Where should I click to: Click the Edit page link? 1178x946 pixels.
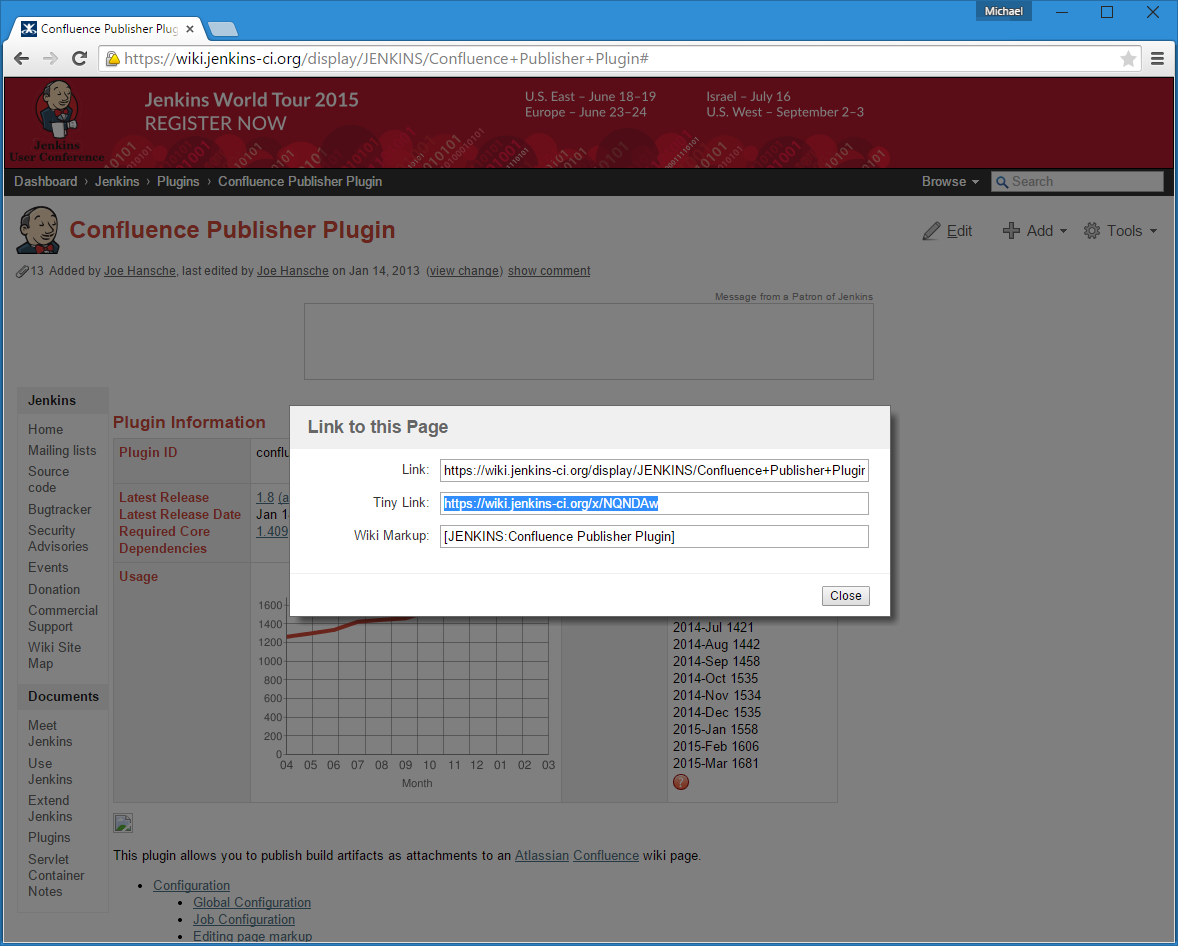pyautogui.click(x=947, y=231)
